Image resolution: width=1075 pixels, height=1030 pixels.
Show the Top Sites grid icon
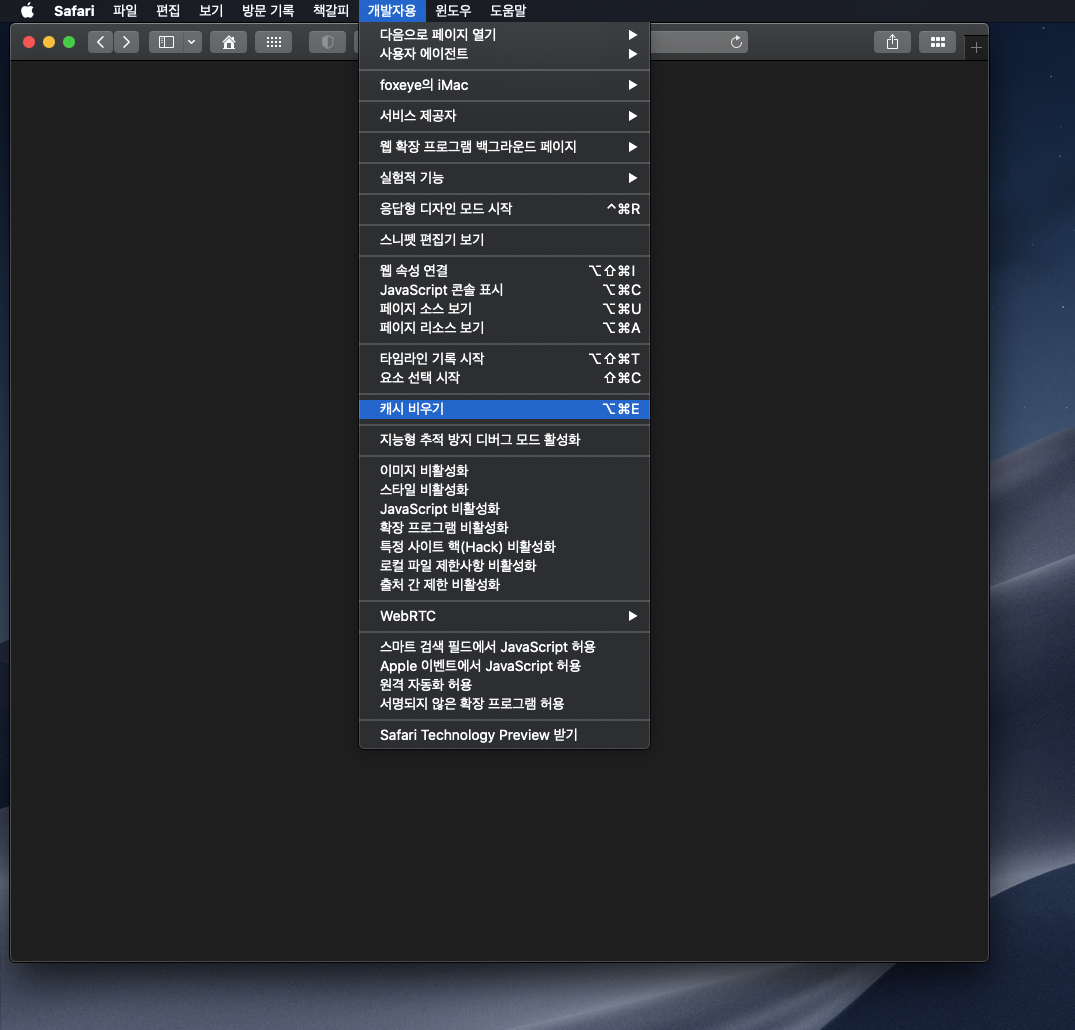pos(274,42)
